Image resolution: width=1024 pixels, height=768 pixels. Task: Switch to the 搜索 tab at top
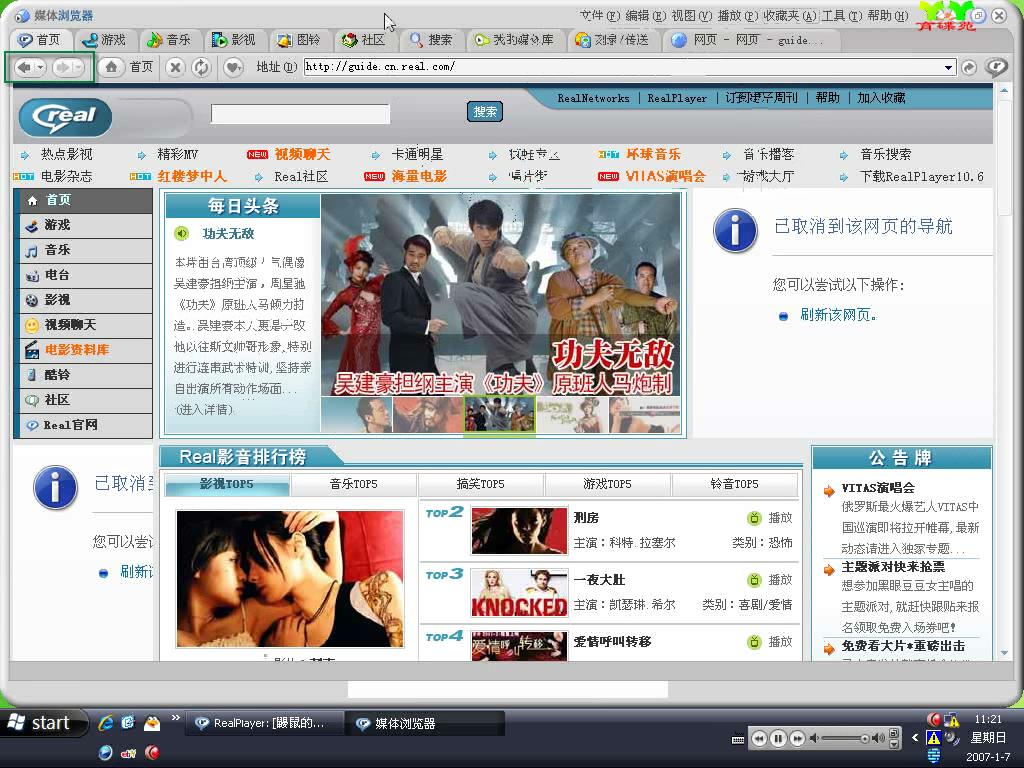click(x=431, y=40)
